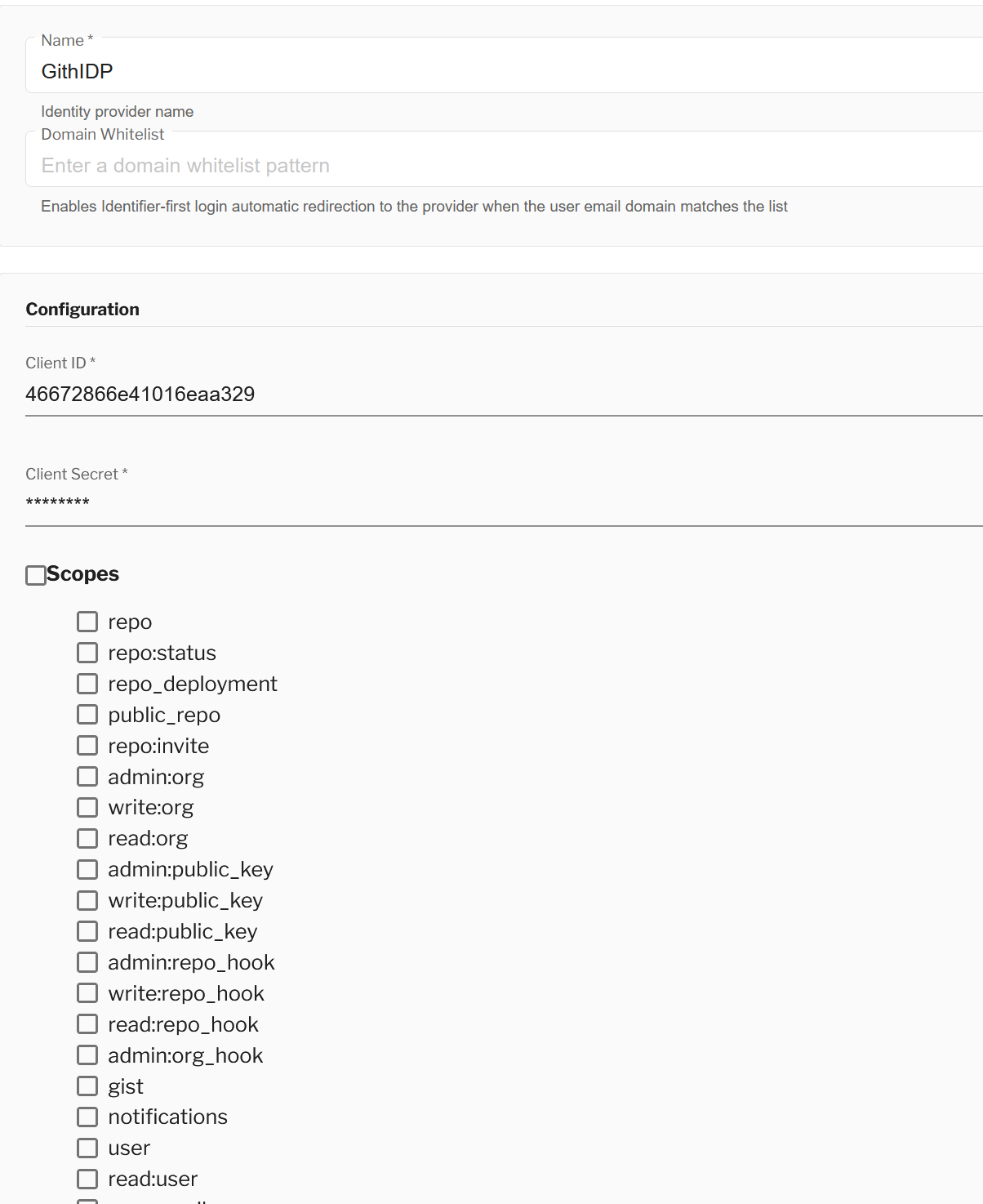Enable admin:public_key scope
This screenshot has height=1204, width=983.
87,870
